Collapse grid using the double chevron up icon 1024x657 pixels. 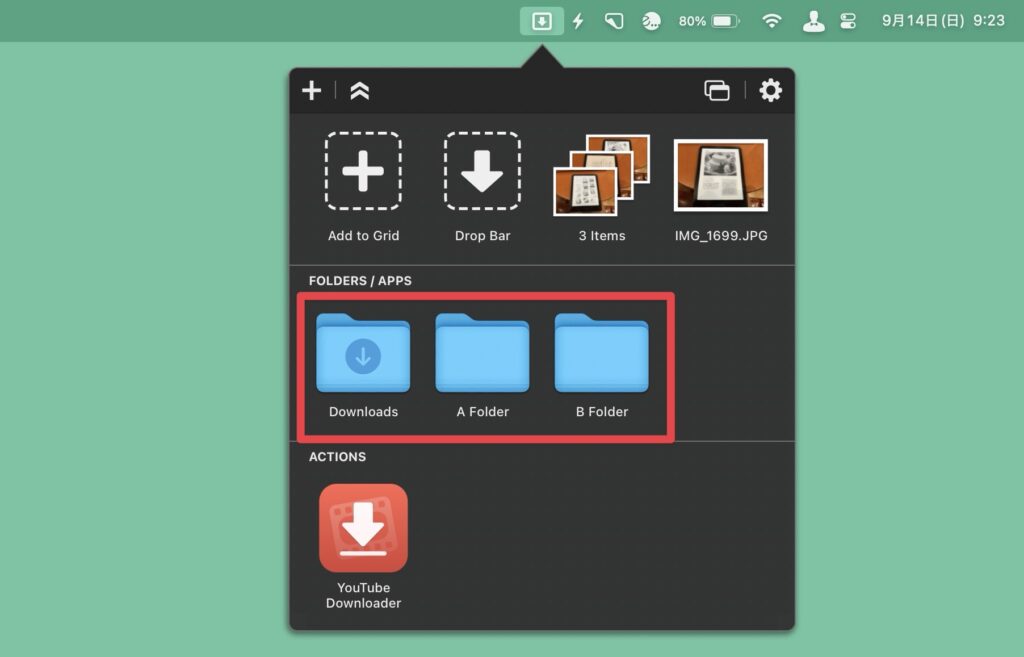point(360,91)
